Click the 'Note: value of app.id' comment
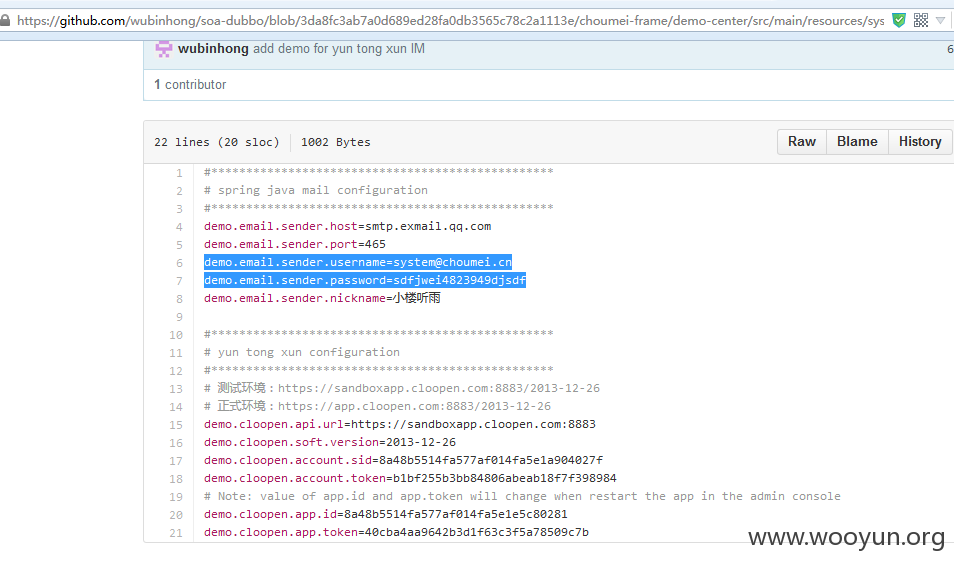The image size is (954, 566). tap(522, 496)
